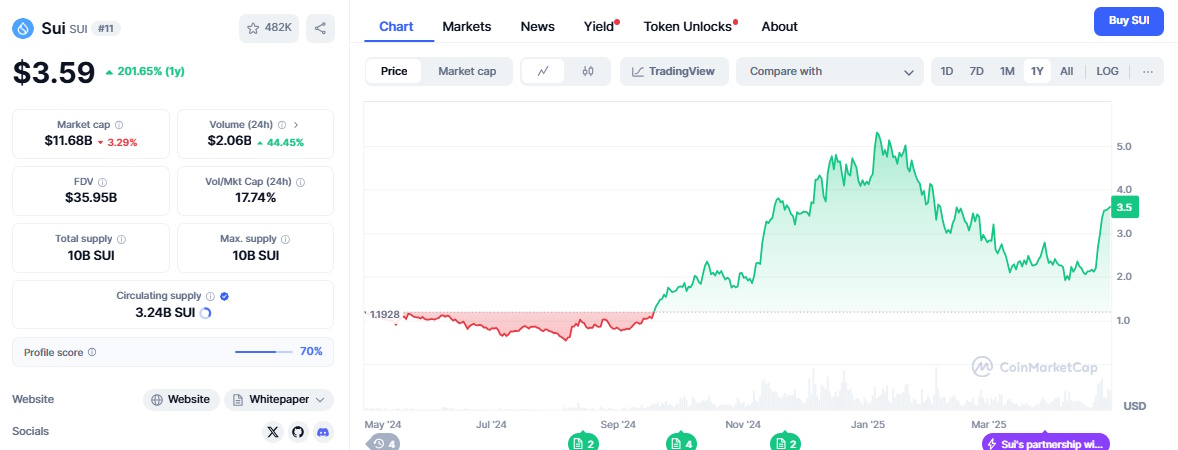Image resolution: width=1178 pixels, height=450 pixels.
Task: Open the TradingView chart button
Action: tap(673, 71)
